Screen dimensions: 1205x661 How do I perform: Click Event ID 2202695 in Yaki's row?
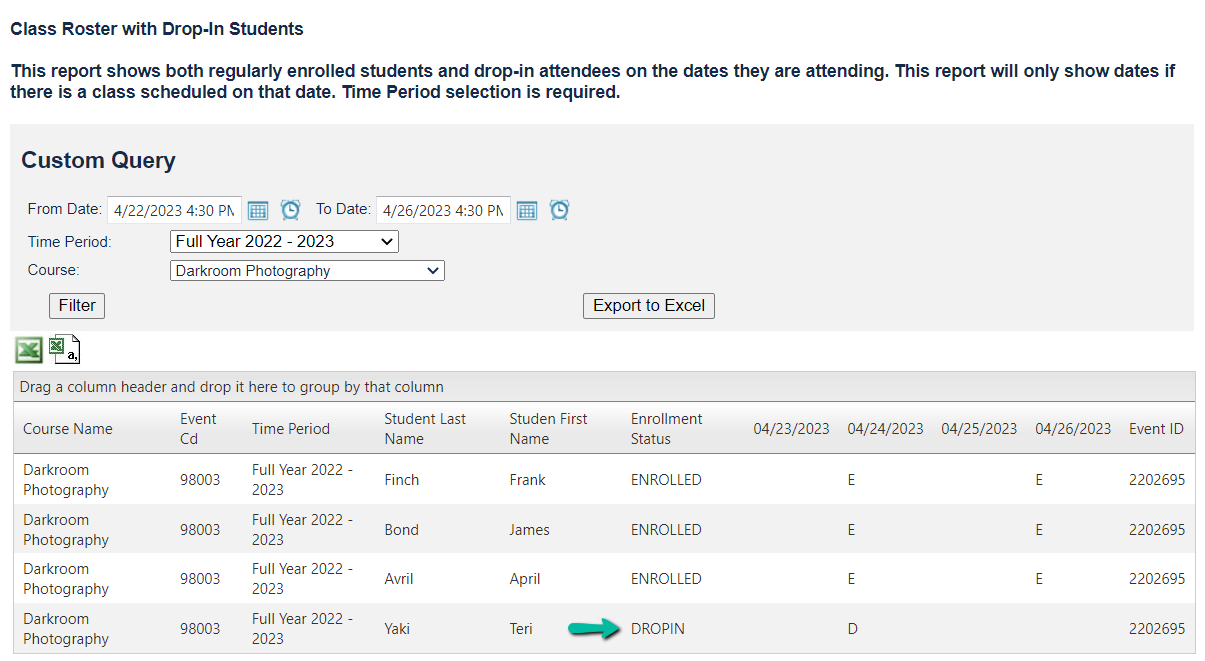[1157, 628]
